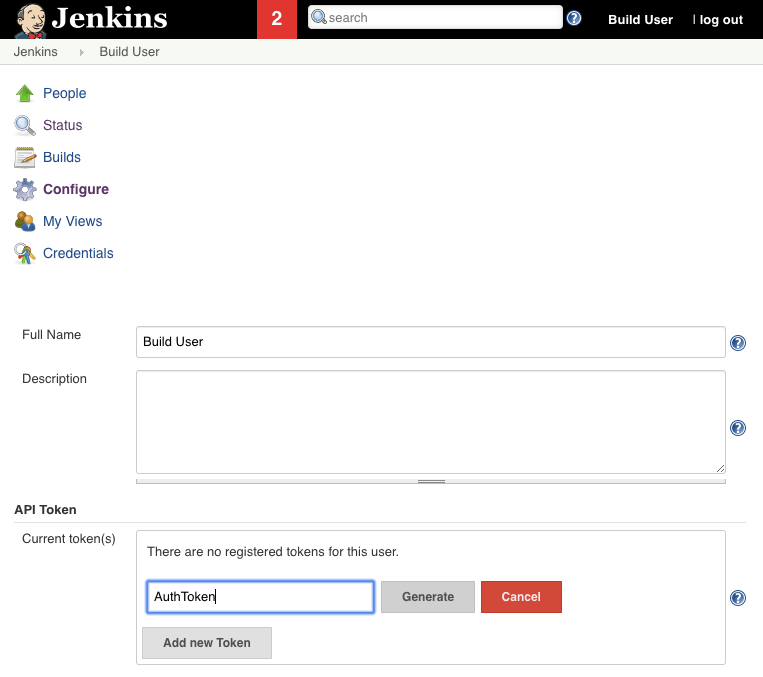Focus the search input field
The width and height of the screenshot is (763, 677).
[435, 17]
